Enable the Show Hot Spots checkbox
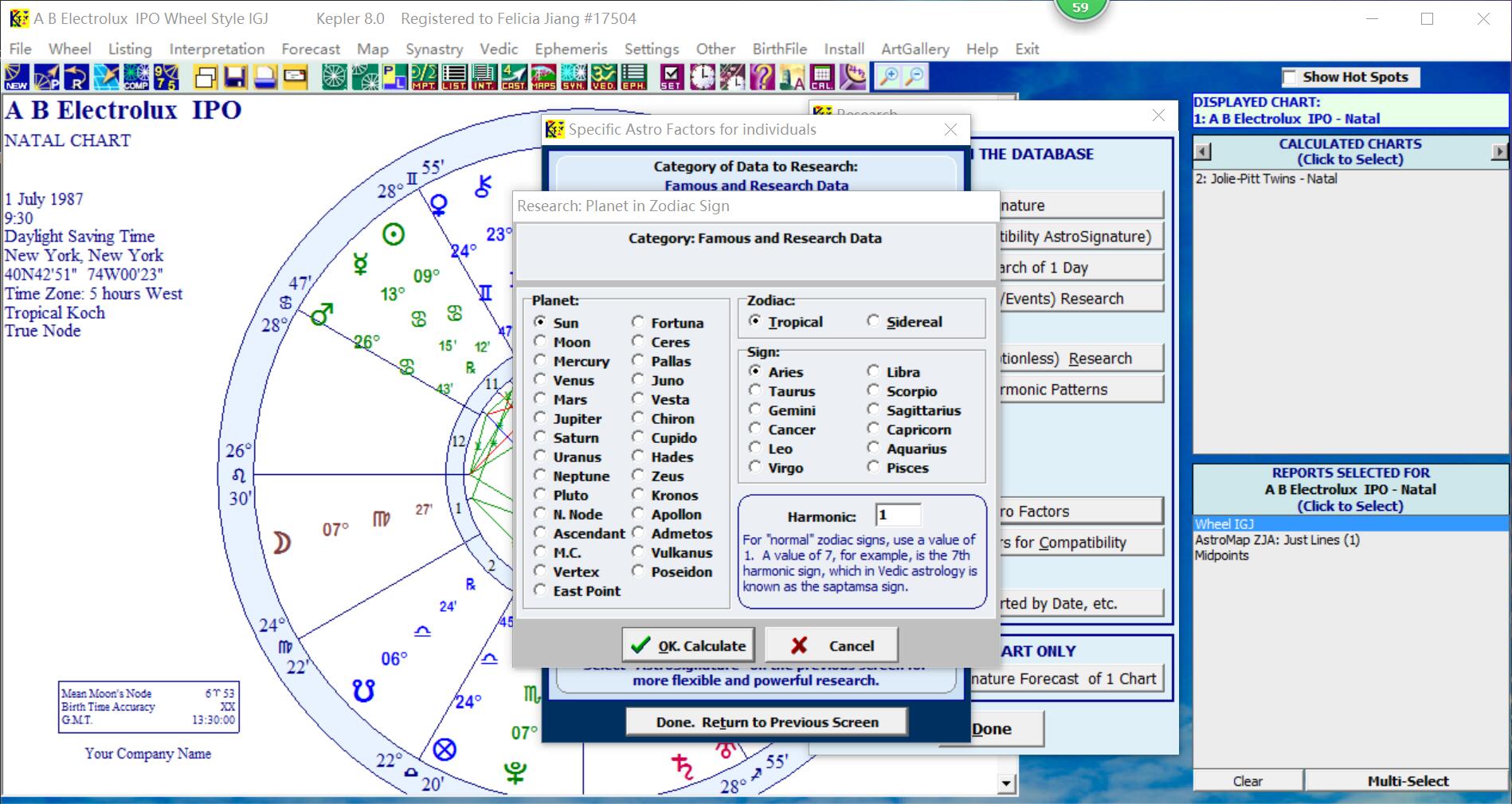 point(1290,77)
